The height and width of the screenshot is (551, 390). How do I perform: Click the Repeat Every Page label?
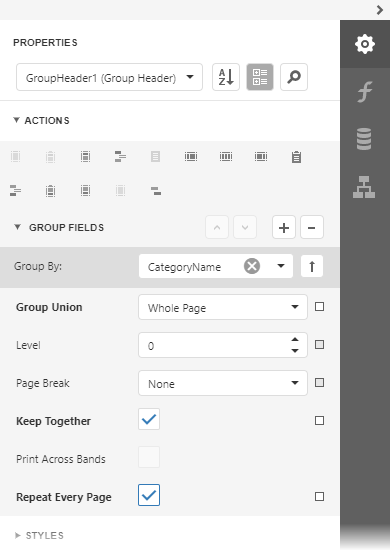[x=64, y=497]
